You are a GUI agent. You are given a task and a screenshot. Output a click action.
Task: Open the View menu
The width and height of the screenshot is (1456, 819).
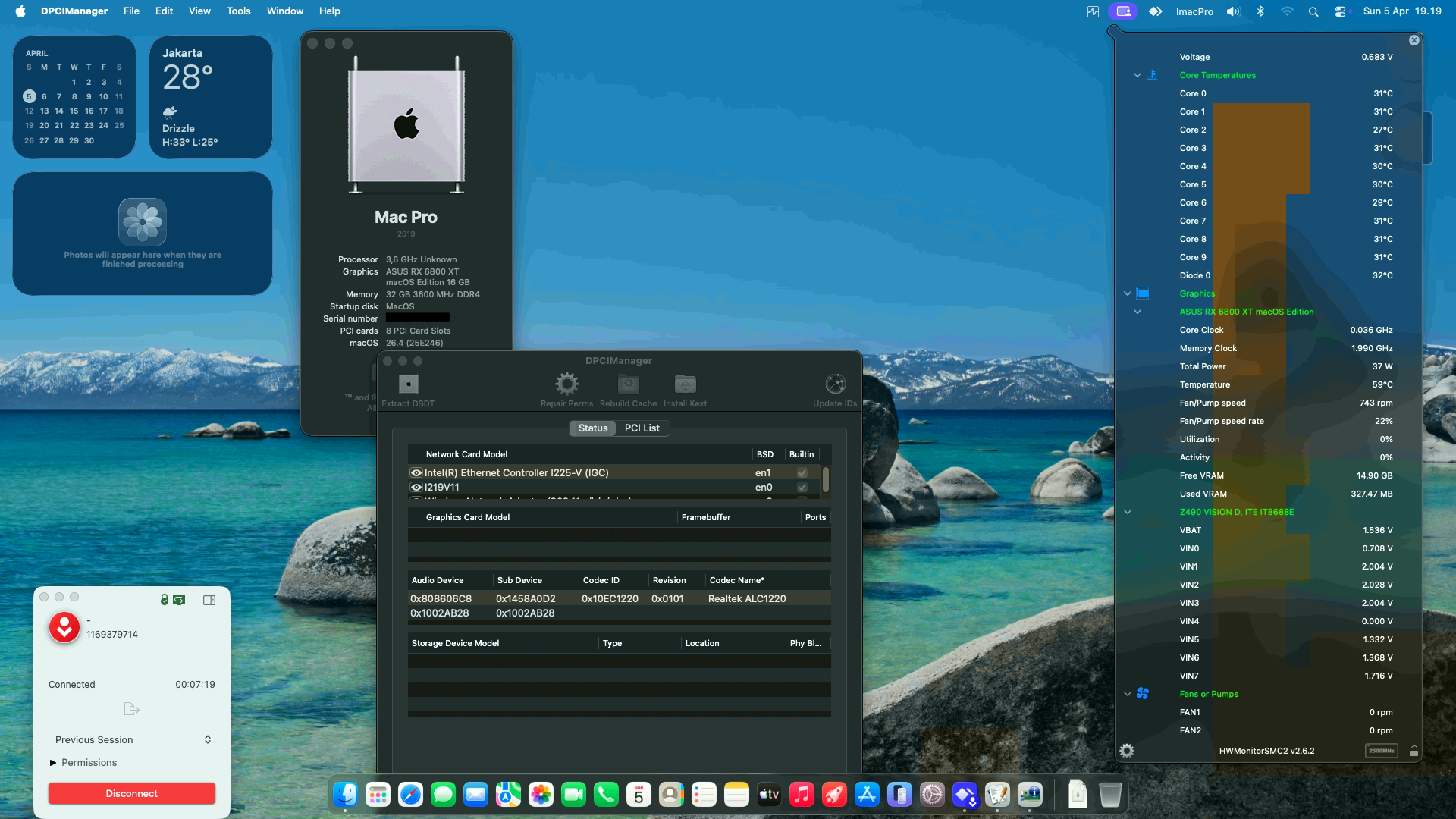[x=199, y=11]
